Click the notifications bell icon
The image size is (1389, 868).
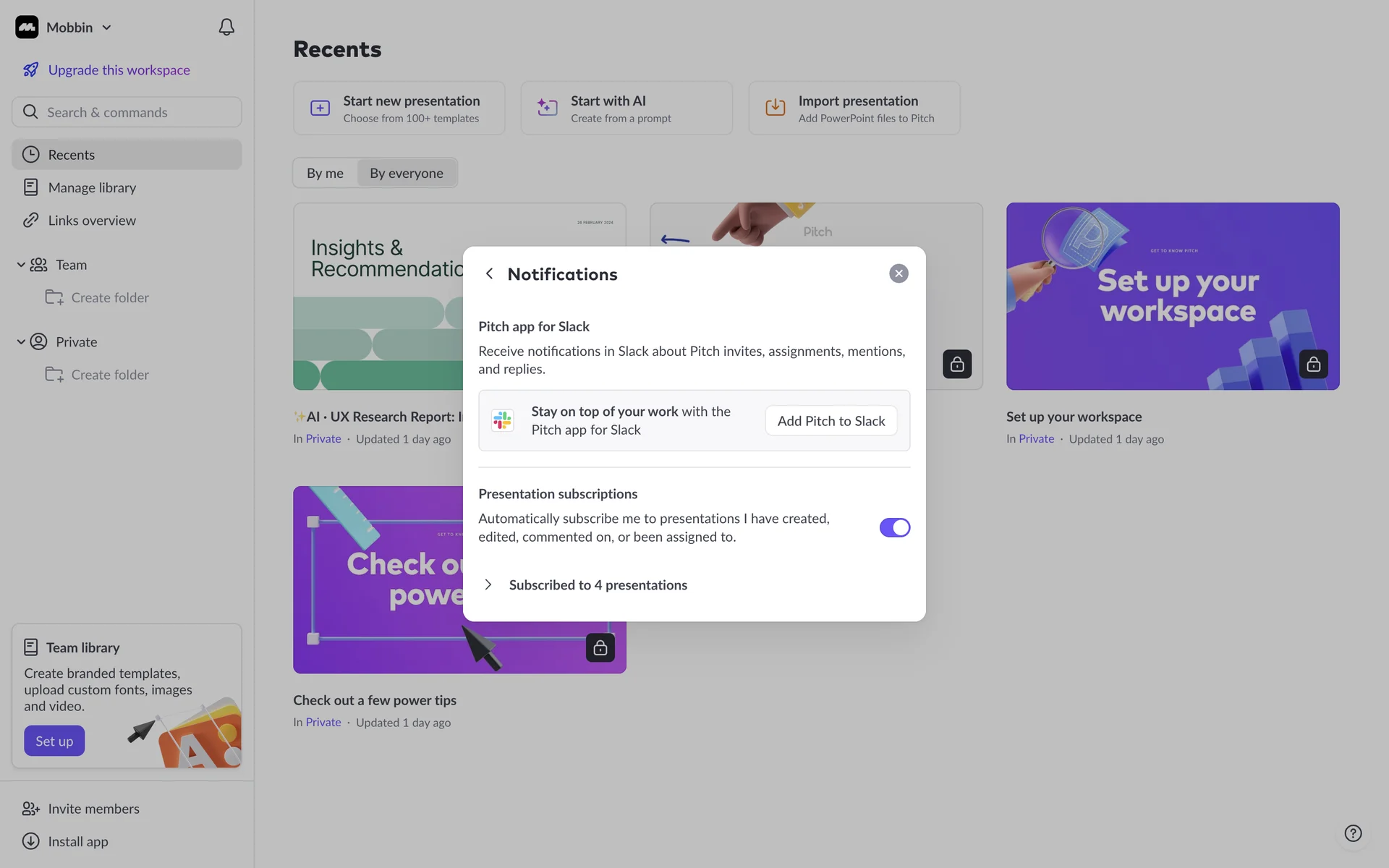[226, 27]
